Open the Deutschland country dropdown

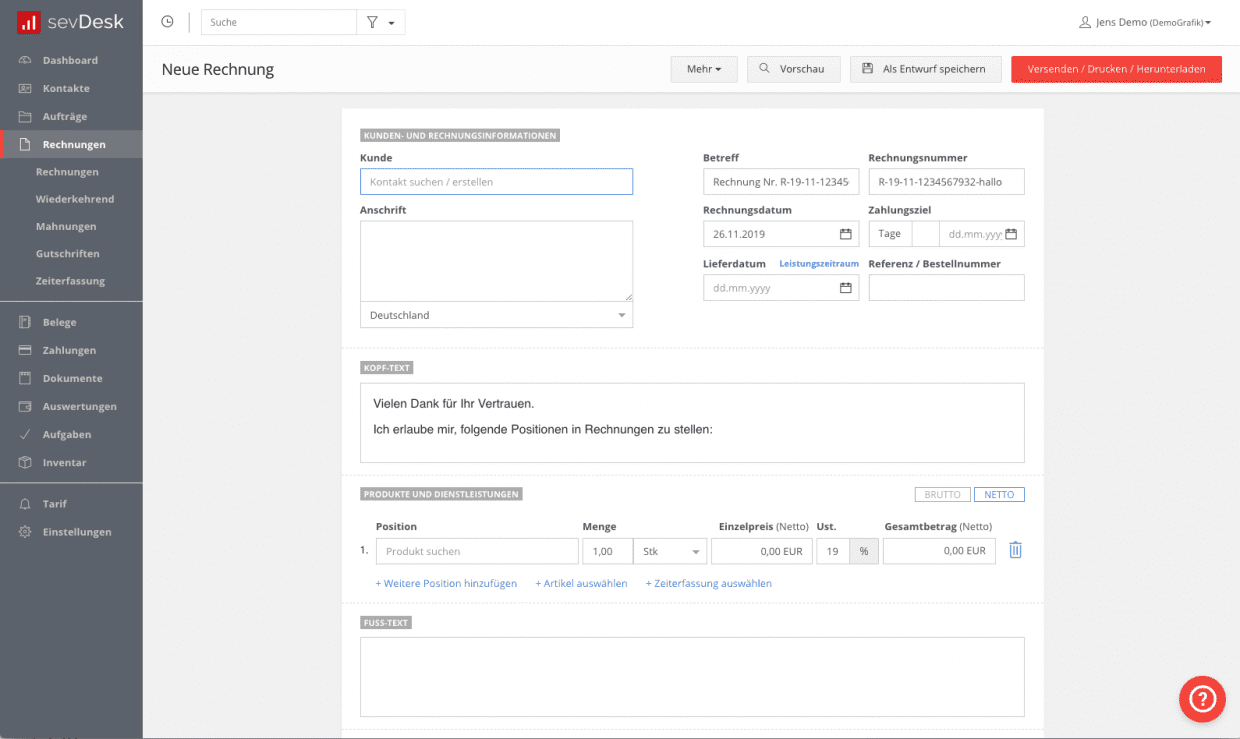(496, 315)
